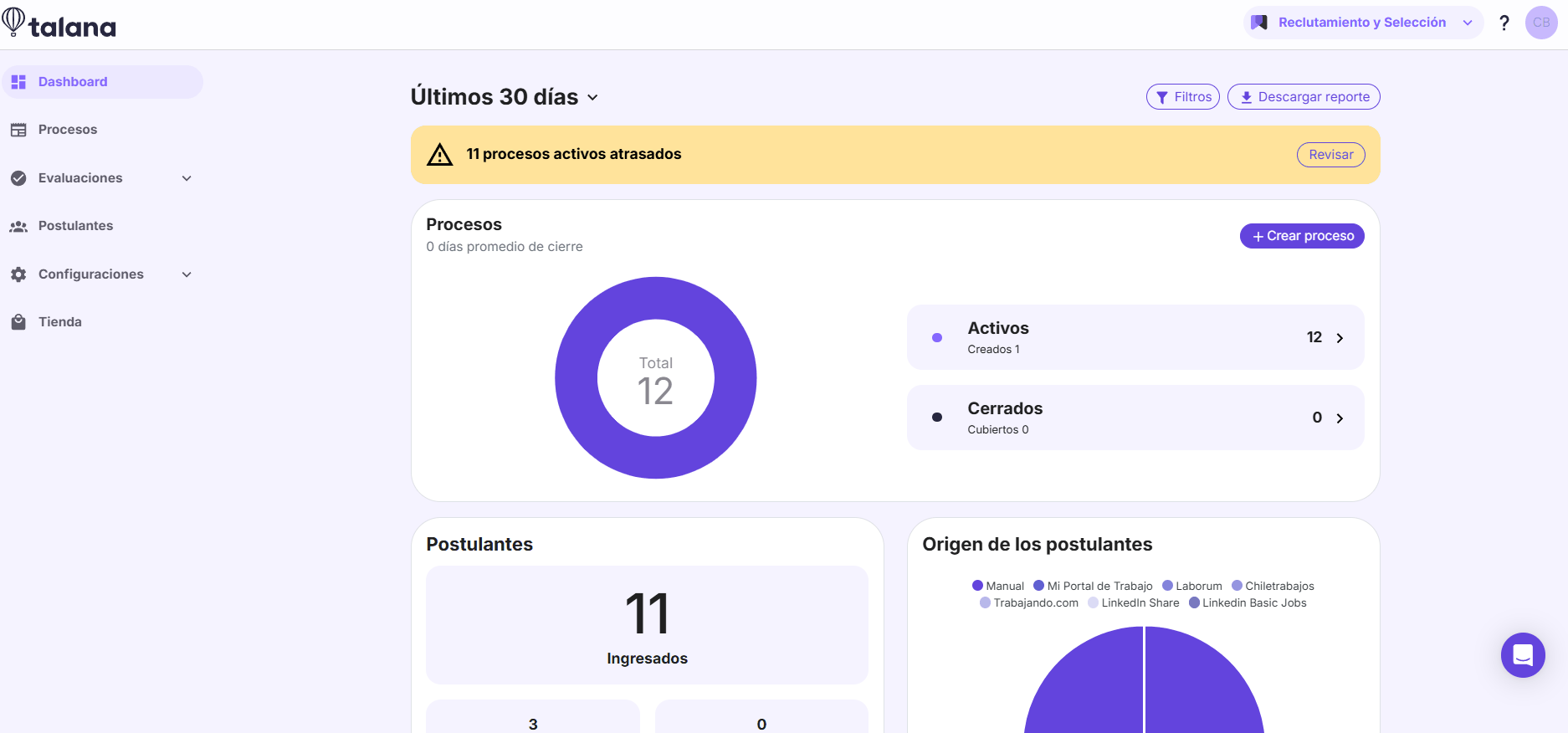
Task: Click 'Creados 1' text
Action: point(993,350)
